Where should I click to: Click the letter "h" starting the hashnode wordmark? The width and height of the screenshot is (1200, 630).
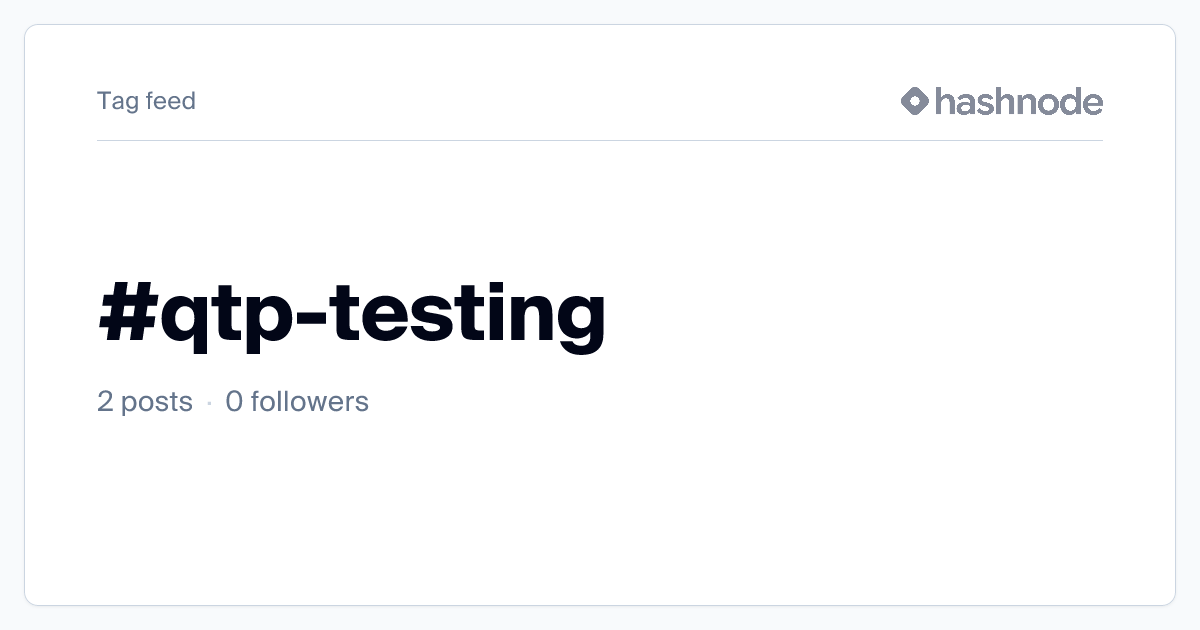[x=945, y=101]
